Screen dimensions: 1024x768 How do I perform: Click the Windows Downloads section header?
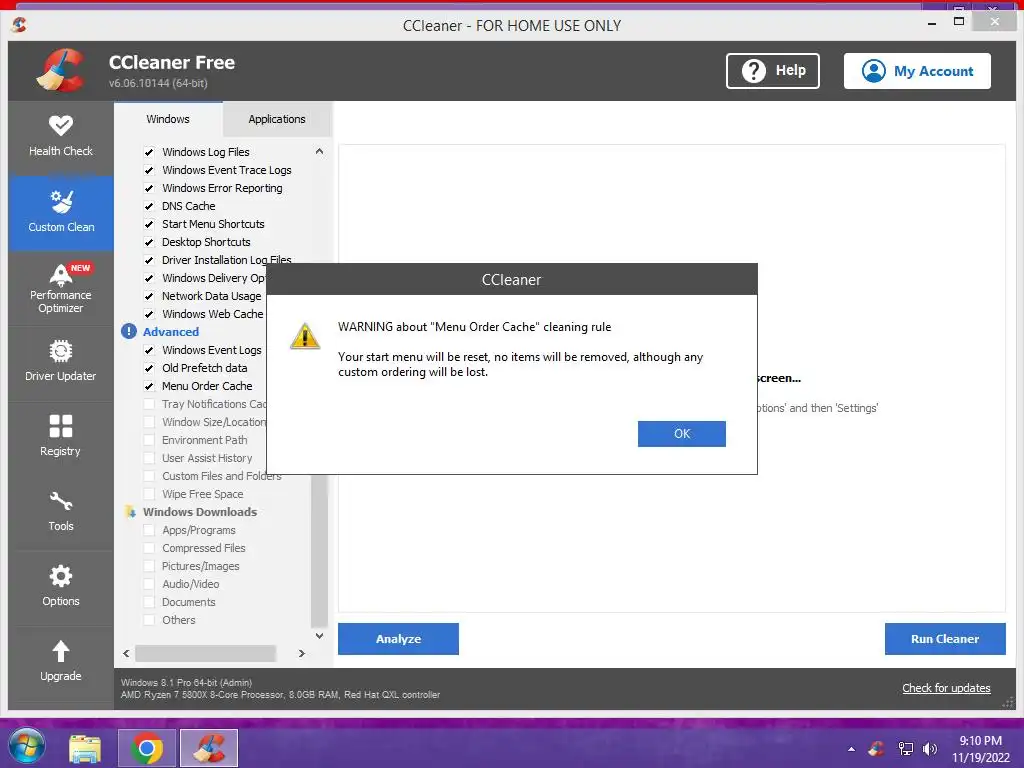click(200, 512)
